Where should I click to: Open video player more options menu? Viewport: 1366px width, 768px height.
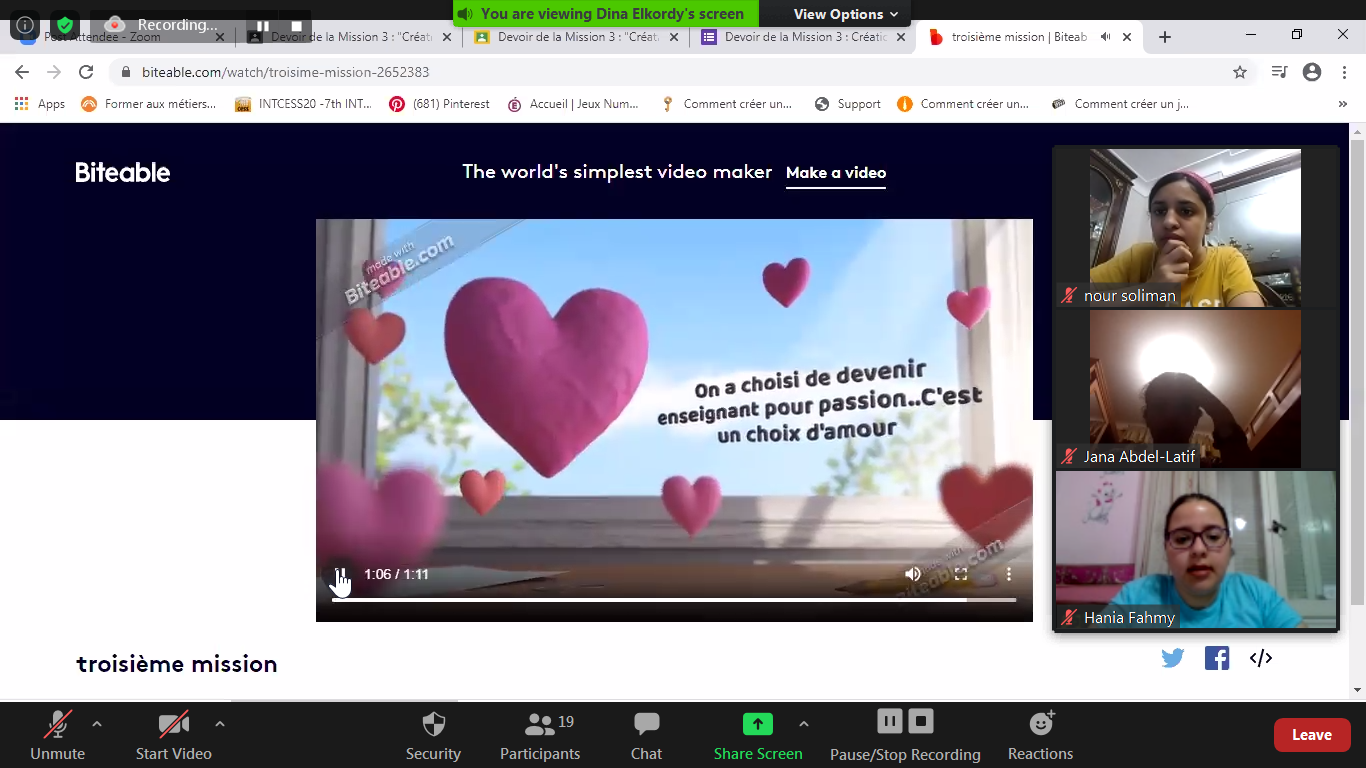[x=1009, y=574]
